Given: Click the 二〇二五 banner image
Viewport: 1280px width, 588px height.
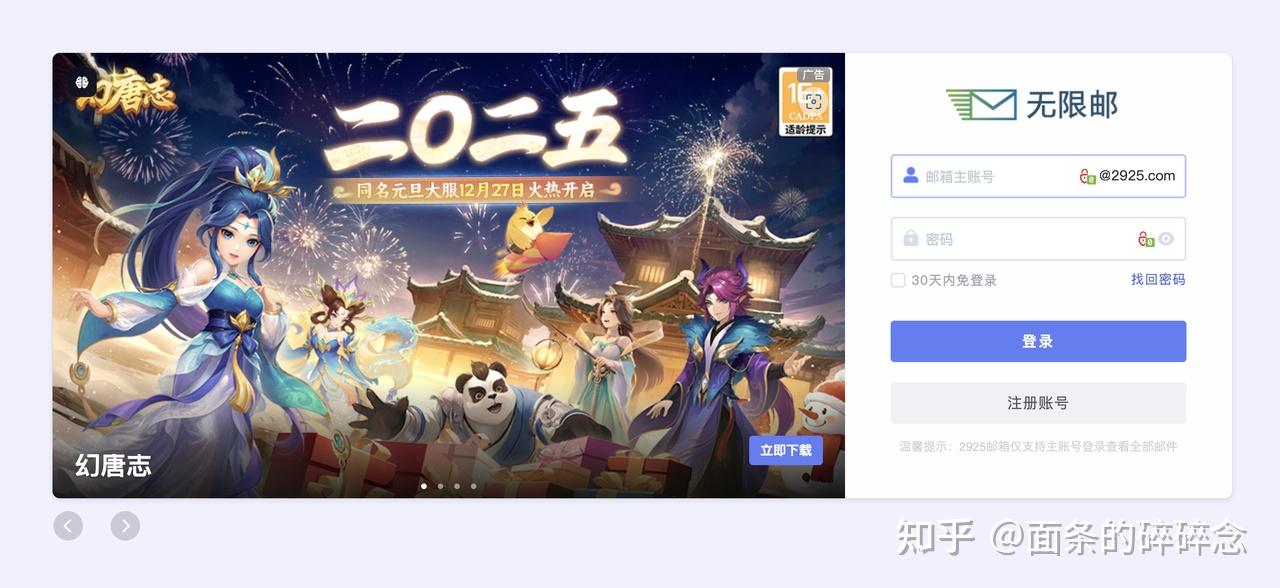Looking at the screenshot, I should (x=448, y=275).
